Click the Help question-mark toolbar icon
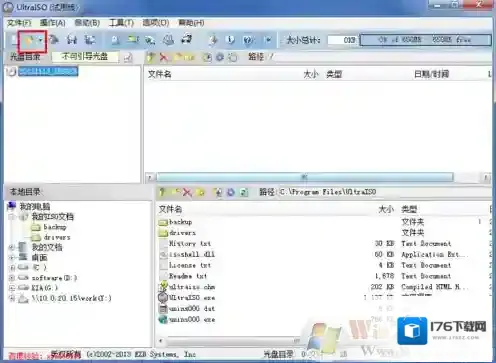The image size is (496, 363). 248,40
